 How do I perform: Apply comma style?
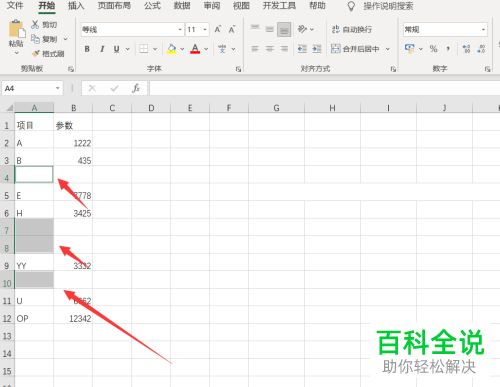(x=448, y=49)
